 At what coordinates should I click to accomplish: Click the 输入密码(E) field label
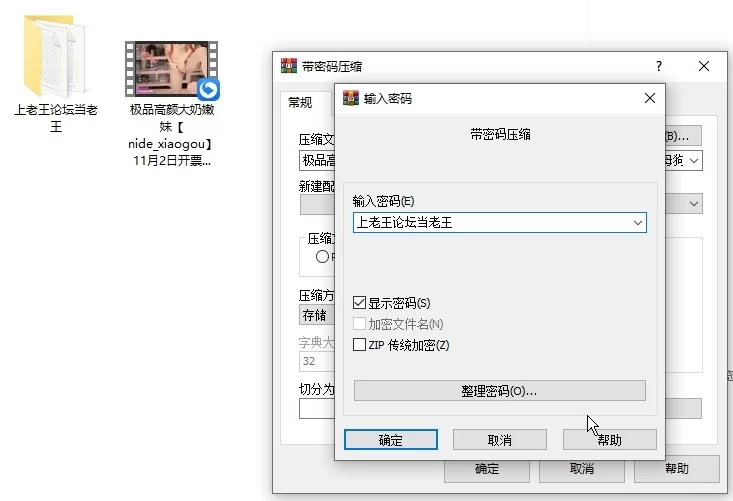tap(383, 201)
